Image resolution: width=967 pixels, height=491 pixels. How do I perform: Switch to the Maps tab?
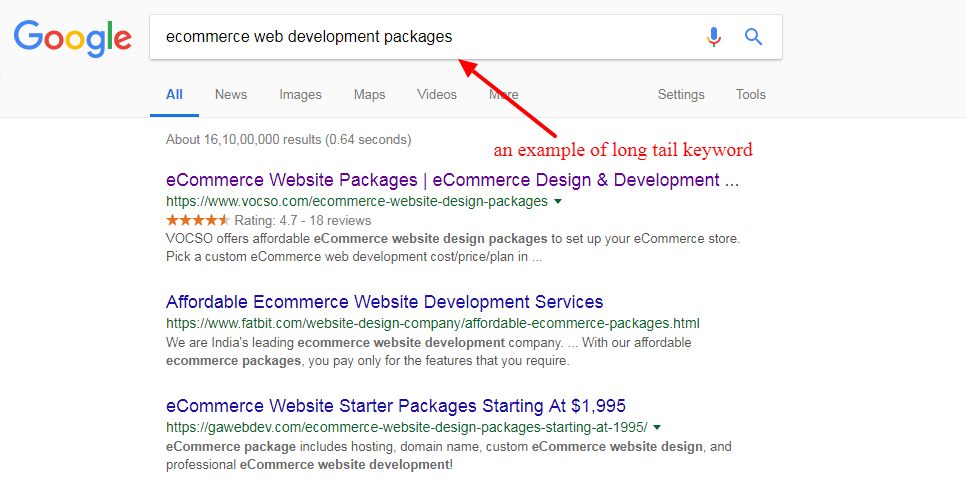(x=369, y=94)
